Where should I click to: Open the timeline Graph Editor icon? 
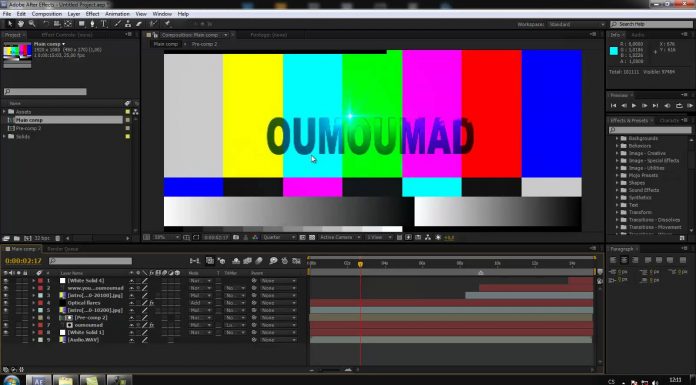[297, 261]
